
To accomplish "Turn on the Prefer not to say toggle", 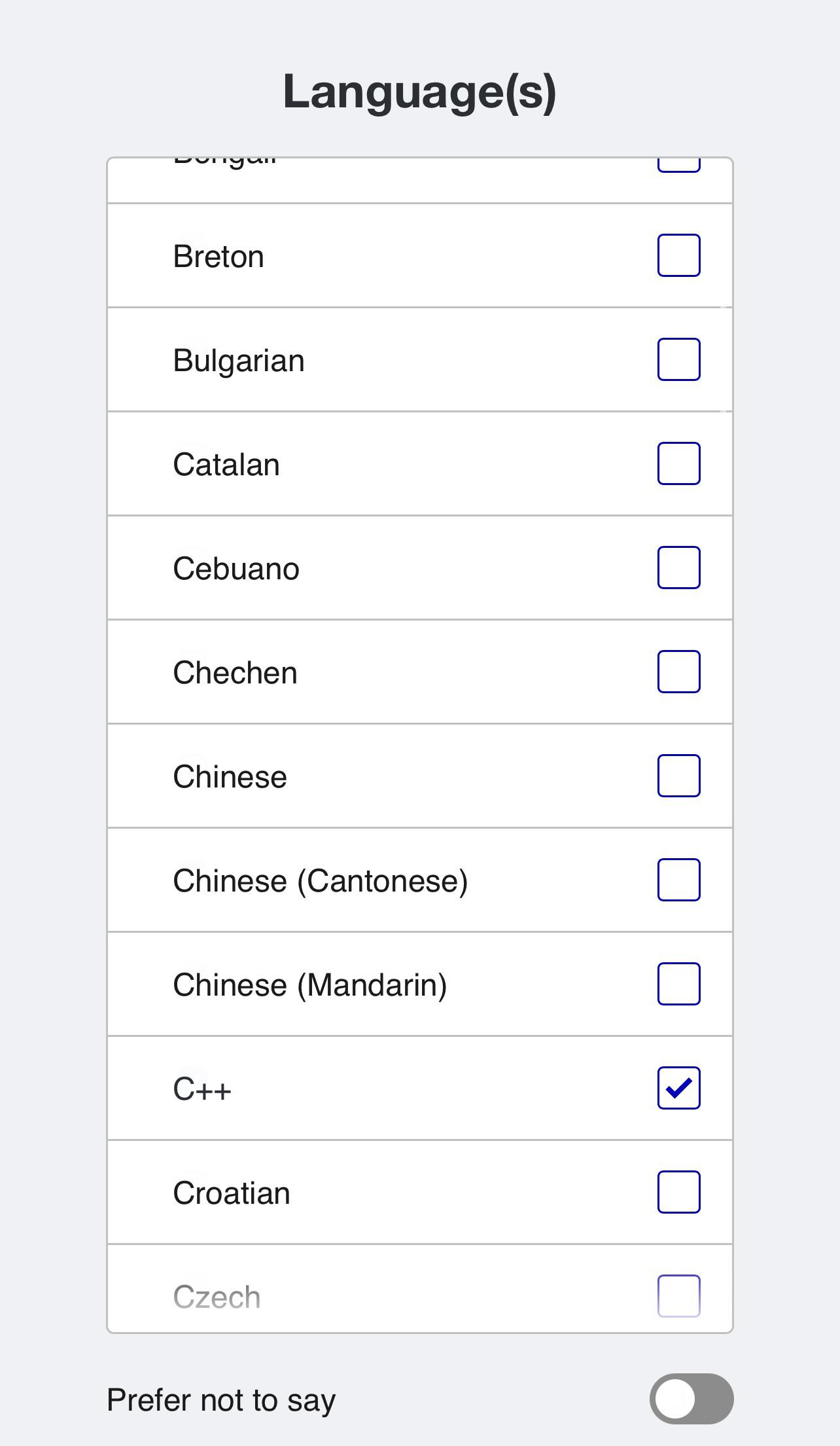I will point(691,1399).
